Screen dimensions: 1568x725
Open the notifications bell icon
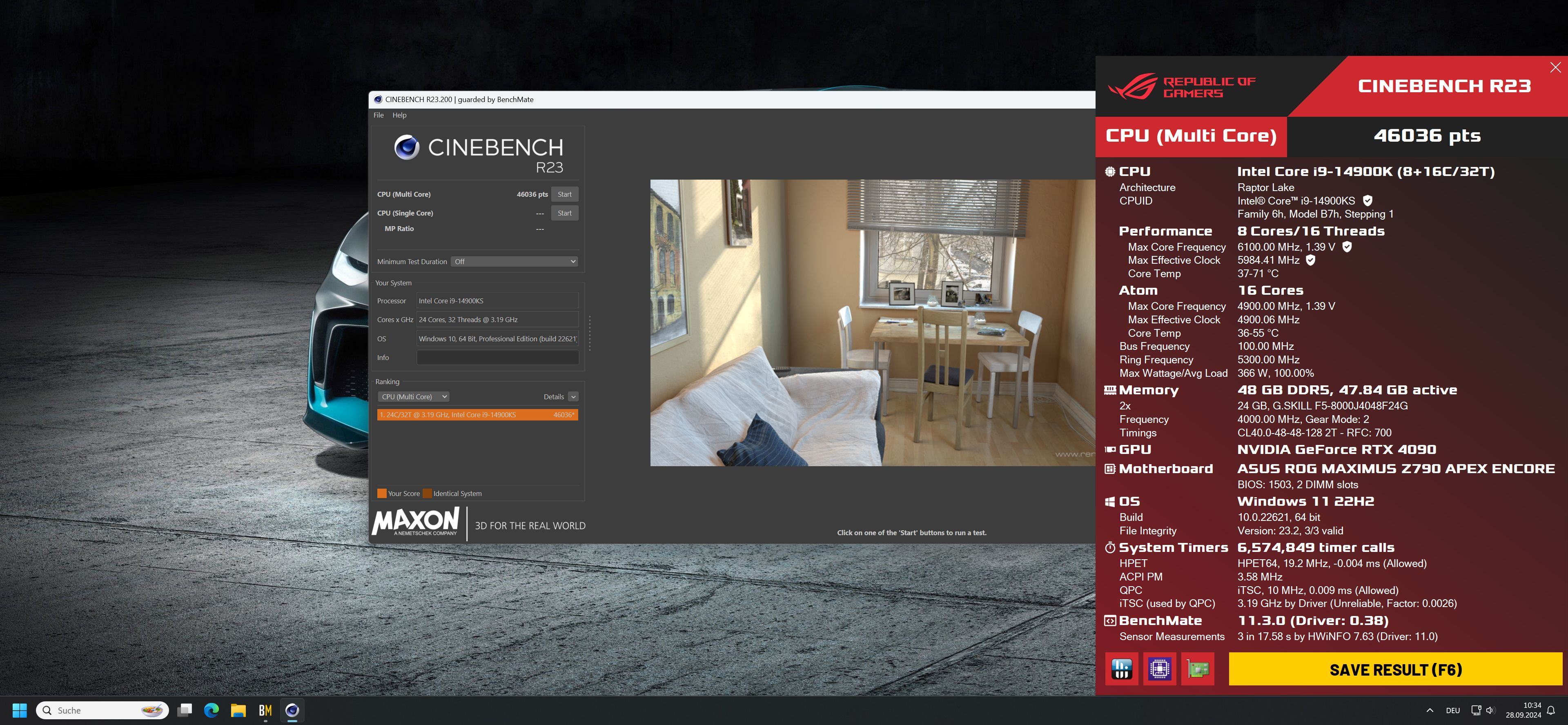[1551, 710]
